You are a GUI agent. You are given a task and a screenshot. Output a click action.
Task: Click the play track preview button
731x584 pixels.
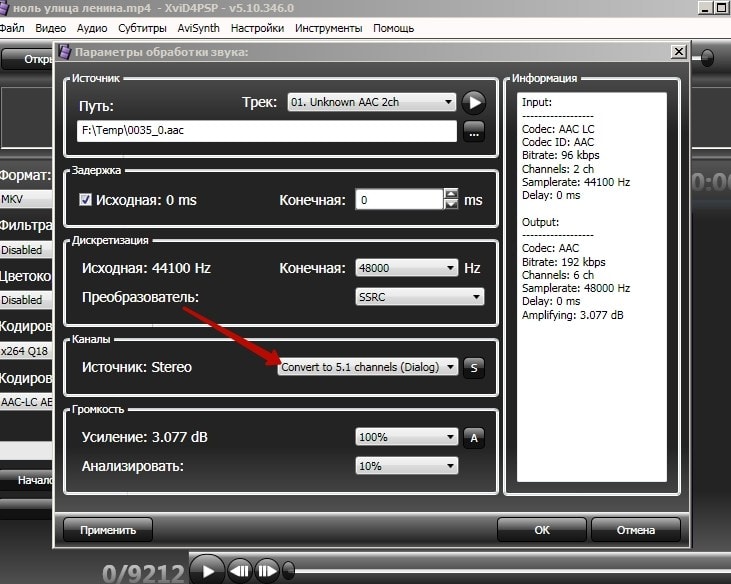point(474,102)
